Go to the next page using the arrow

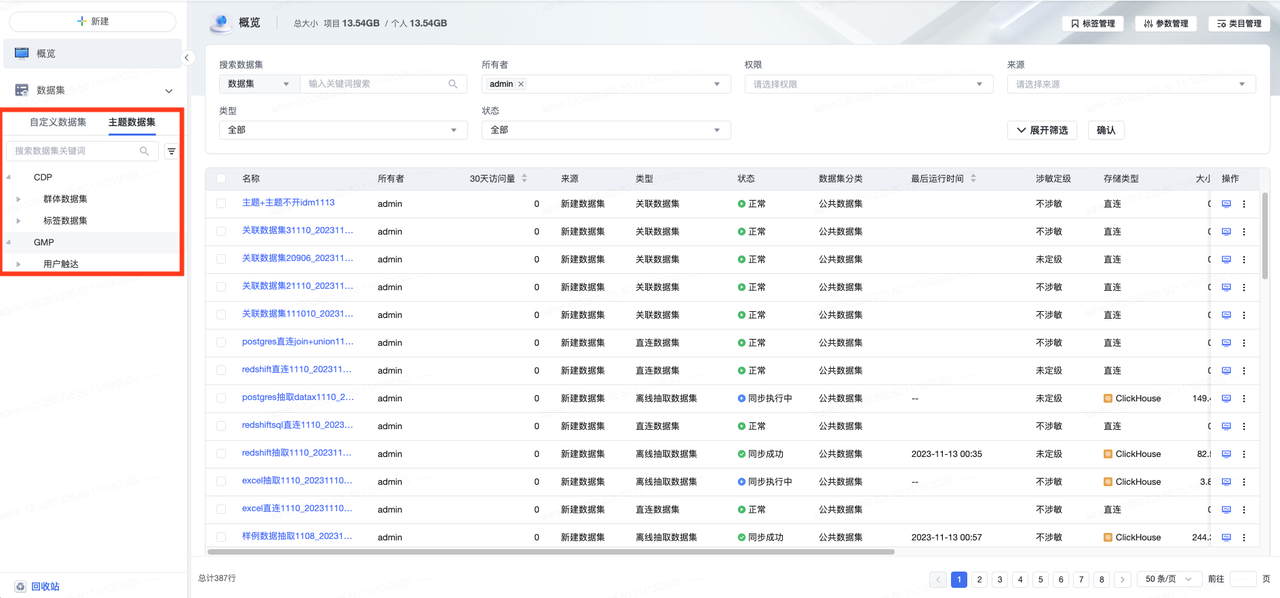pos(1122,579)
